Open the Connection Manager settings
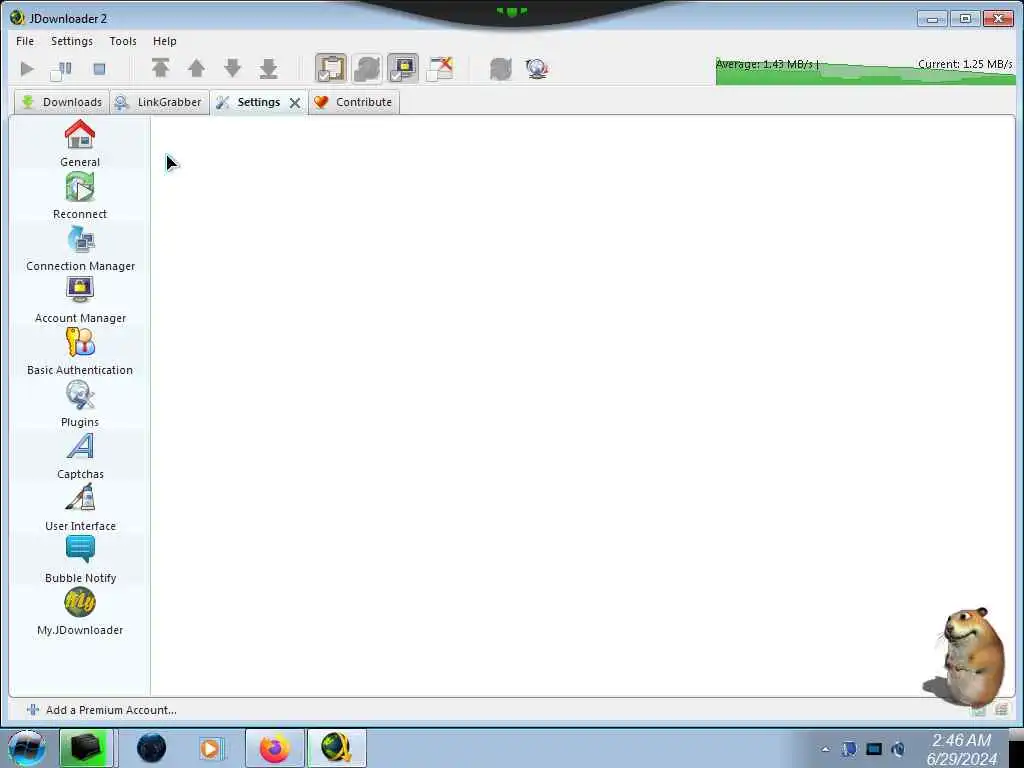1024x768 pixels. pos(80,248)
